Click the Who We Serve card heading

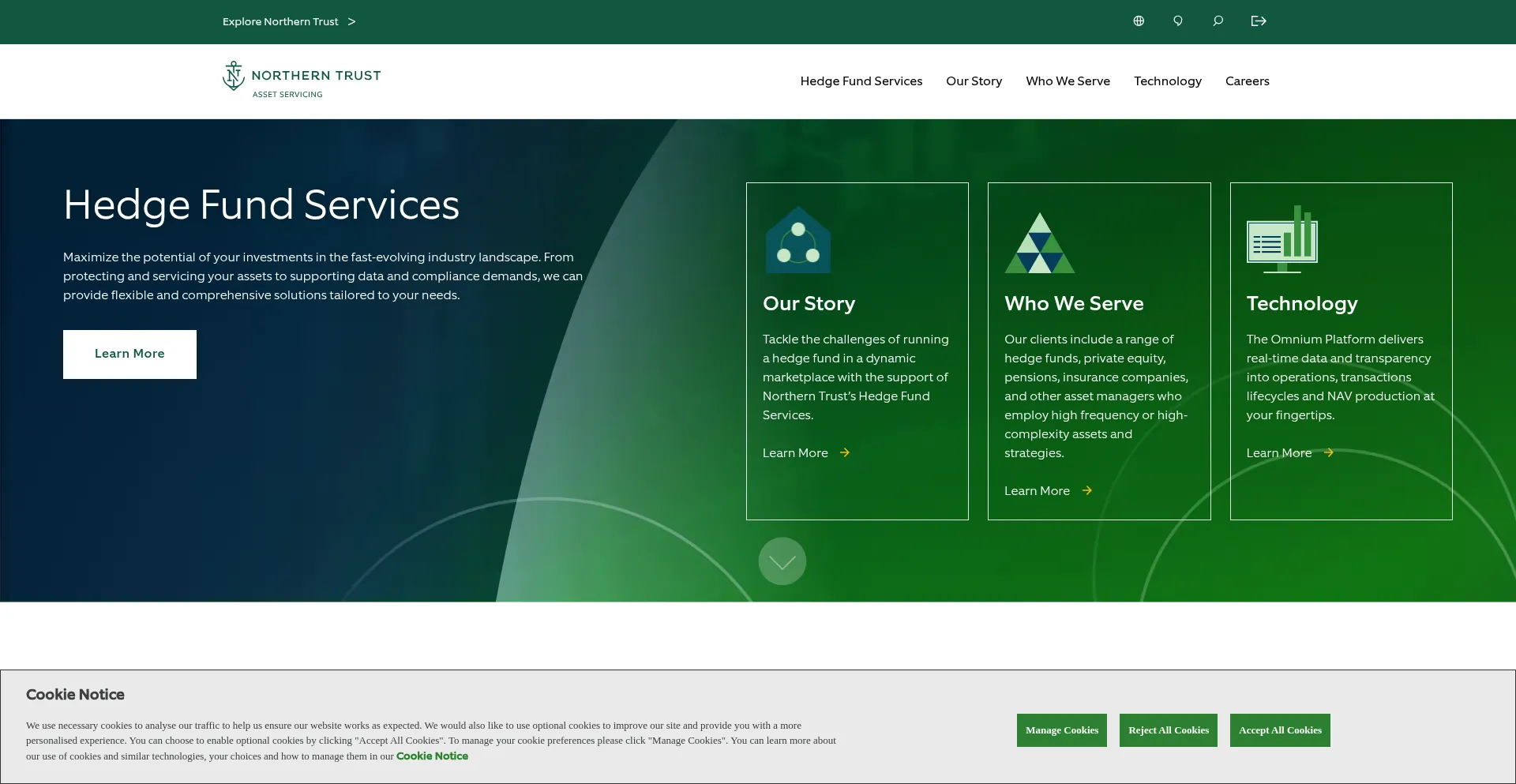(1074, 304)
